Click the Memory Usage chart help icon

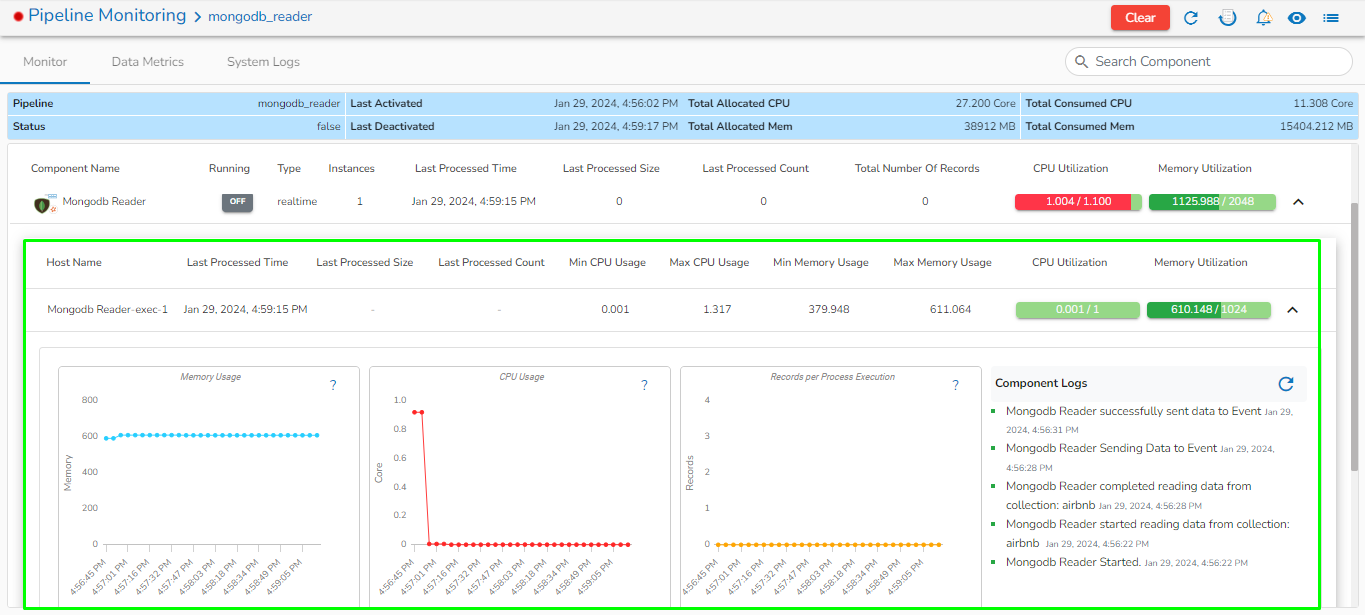pos(333,385)
